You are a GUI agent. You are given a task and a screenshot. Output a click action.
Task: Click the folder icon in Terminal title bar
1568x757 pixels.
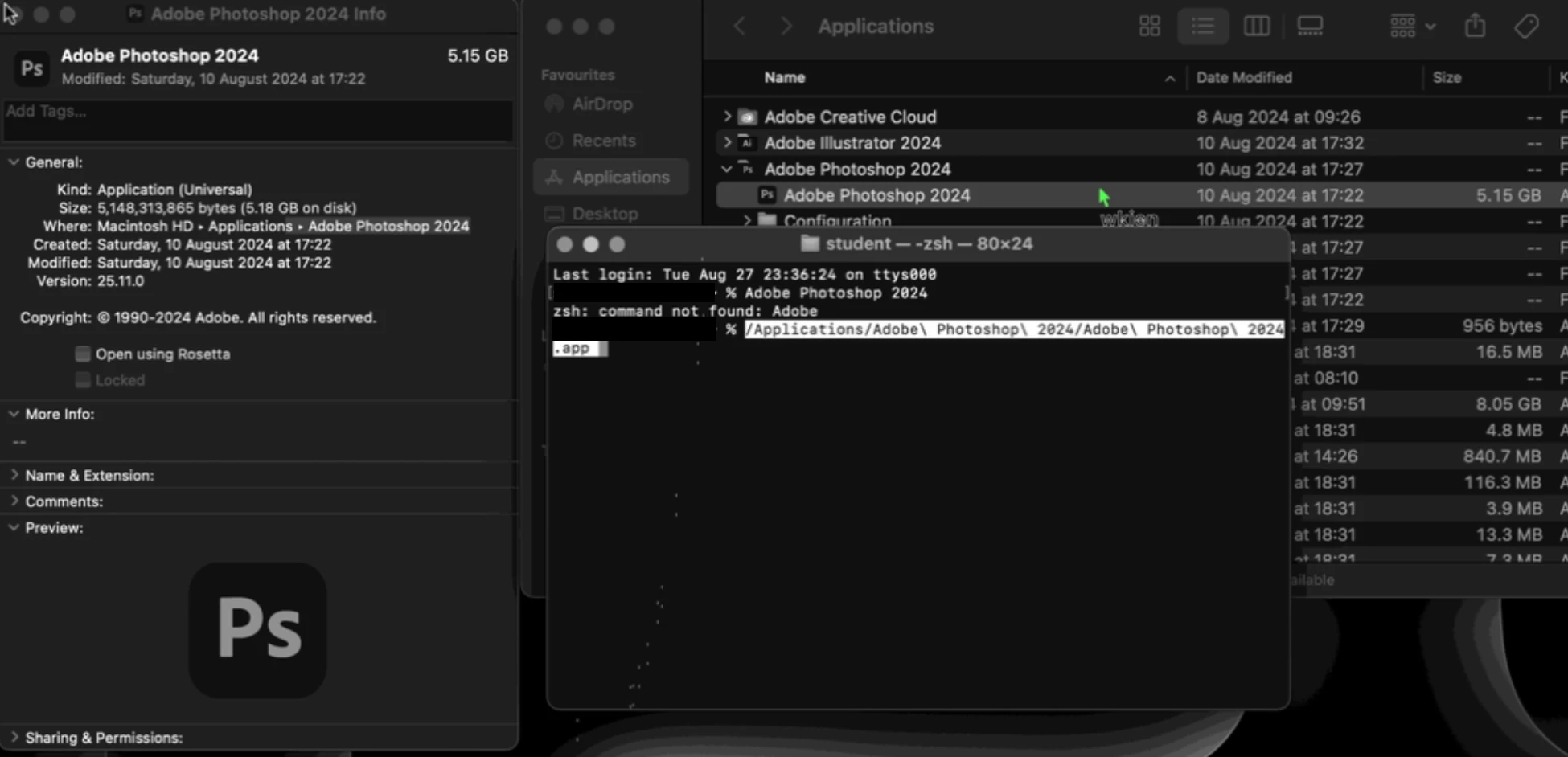pyautogui.click(x=810, y=243)
